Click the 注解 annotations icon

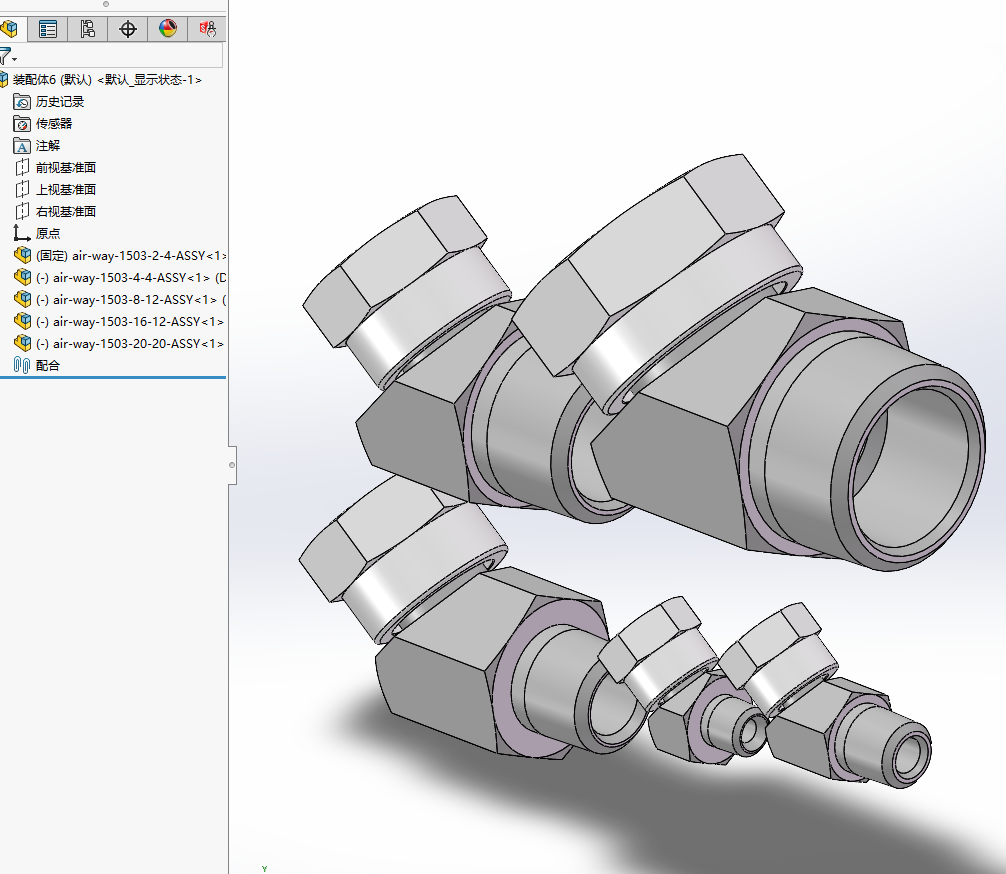22,146
